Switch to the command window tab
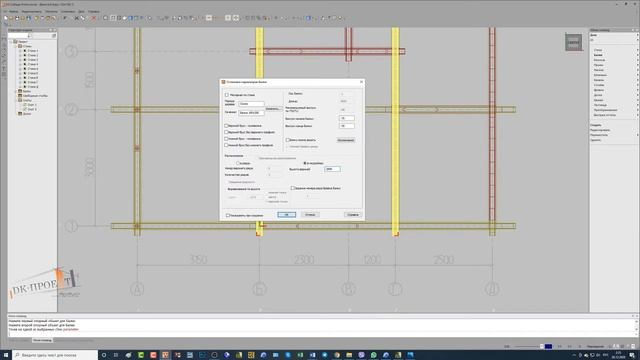Screen dimensions: 640x360 42,340
